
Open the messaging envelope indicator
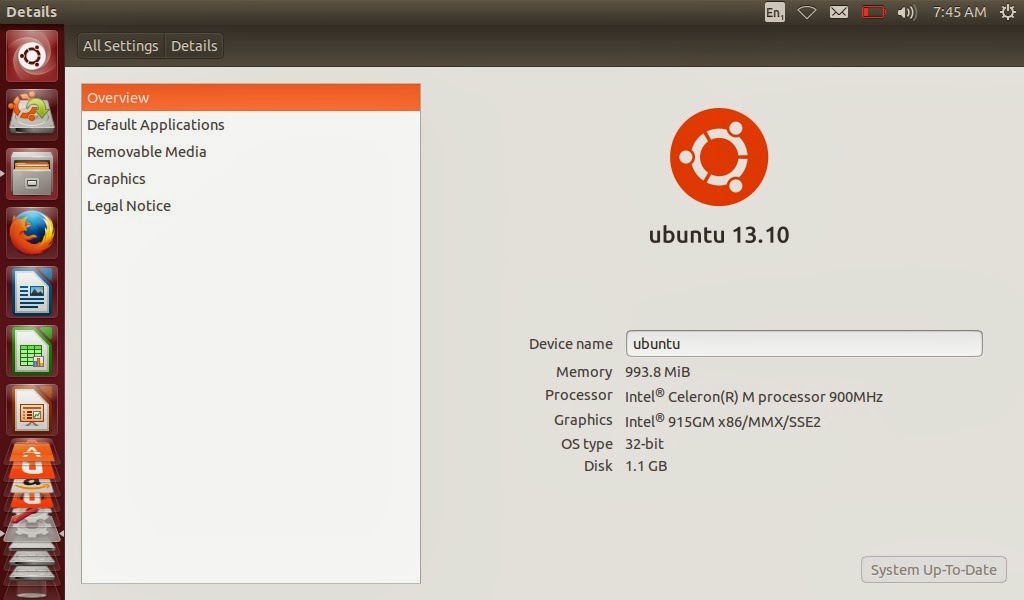click(x=839, y=12)
